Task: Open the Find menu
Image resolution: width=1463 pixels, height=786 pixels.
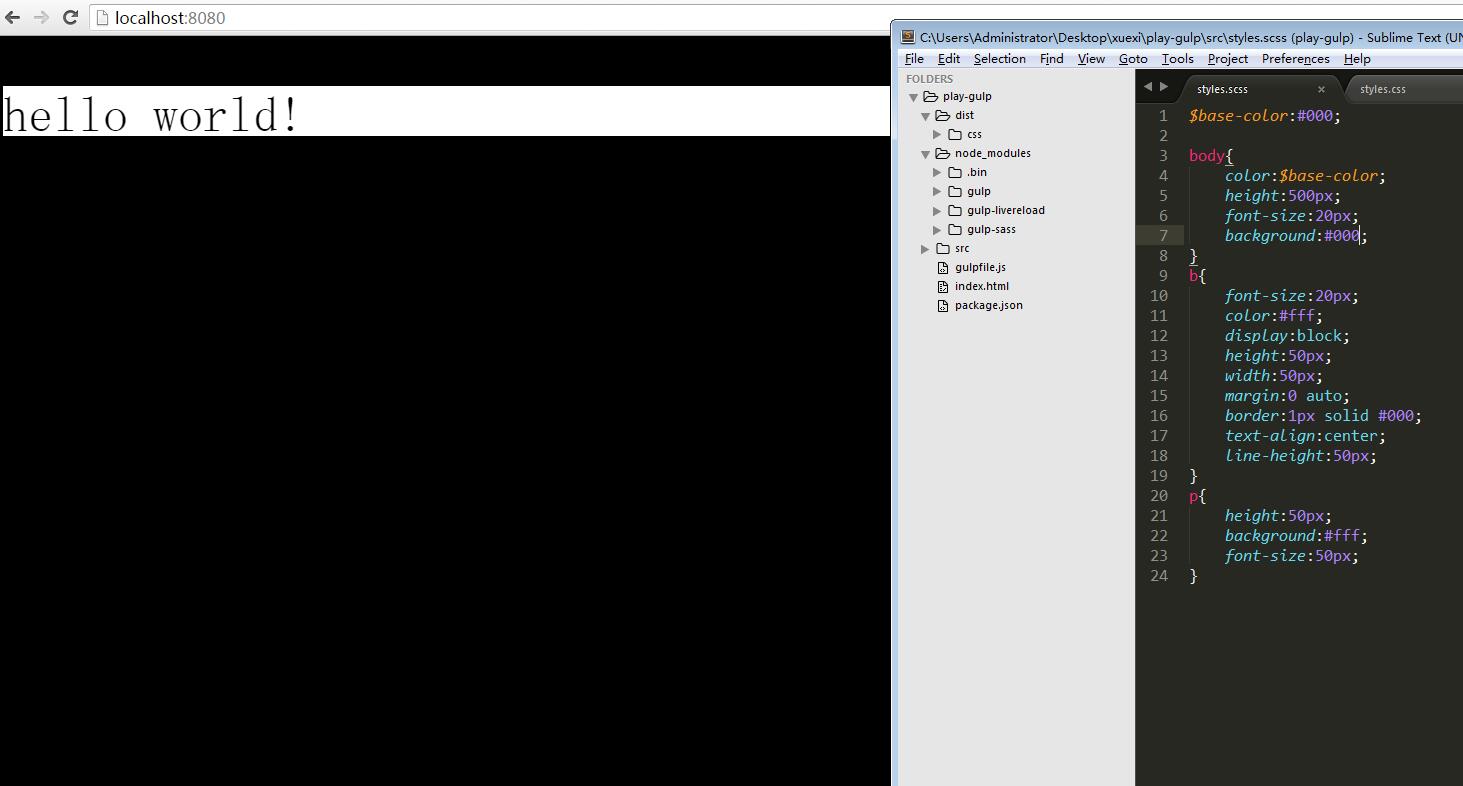Action: tap(1051, 59)
